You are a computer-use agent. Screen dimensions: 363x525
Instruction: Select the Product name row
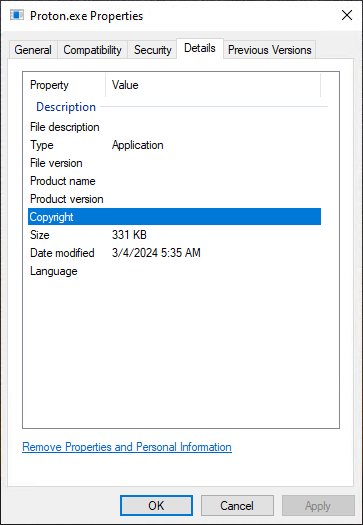[174, 181]
